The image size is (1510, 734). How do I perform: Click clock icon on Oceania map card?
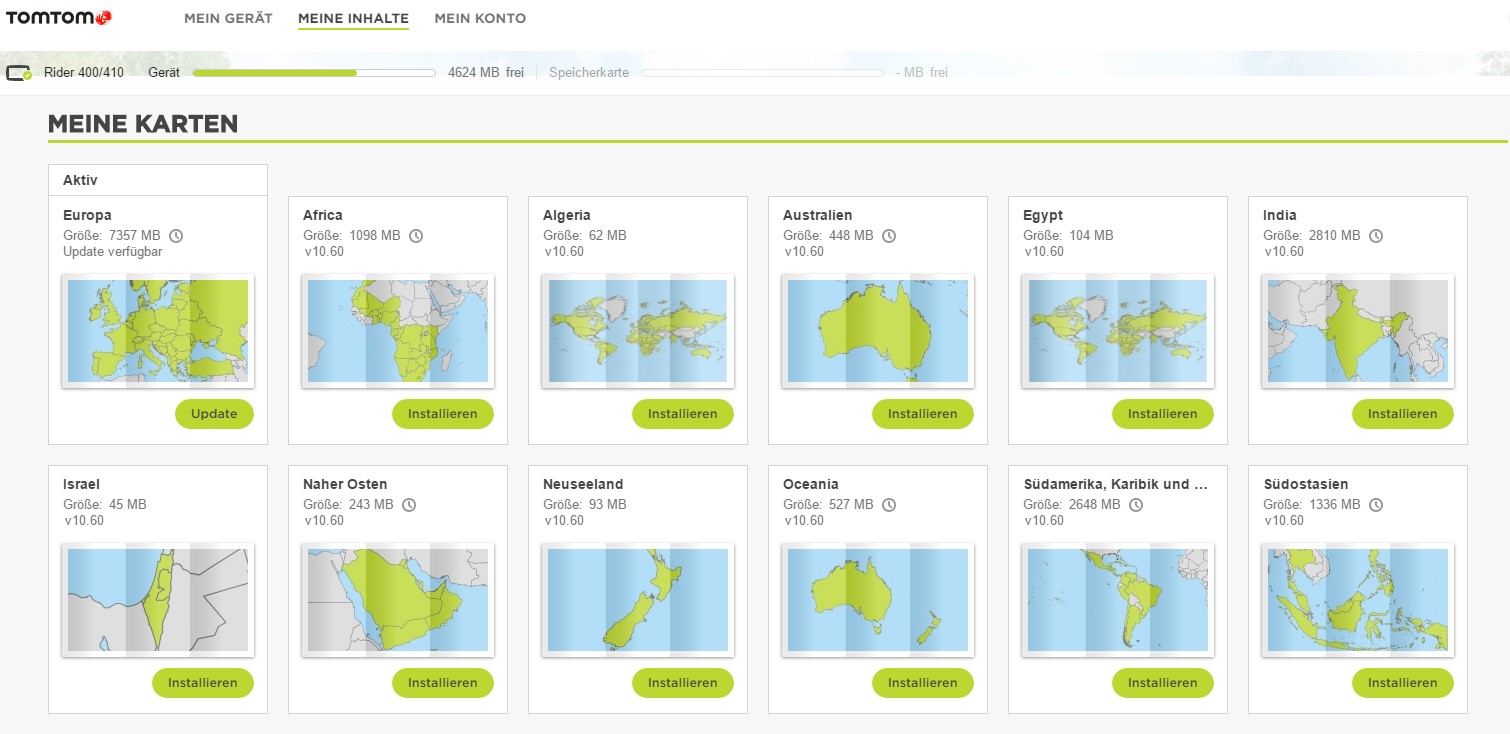(x=889, y=505)
